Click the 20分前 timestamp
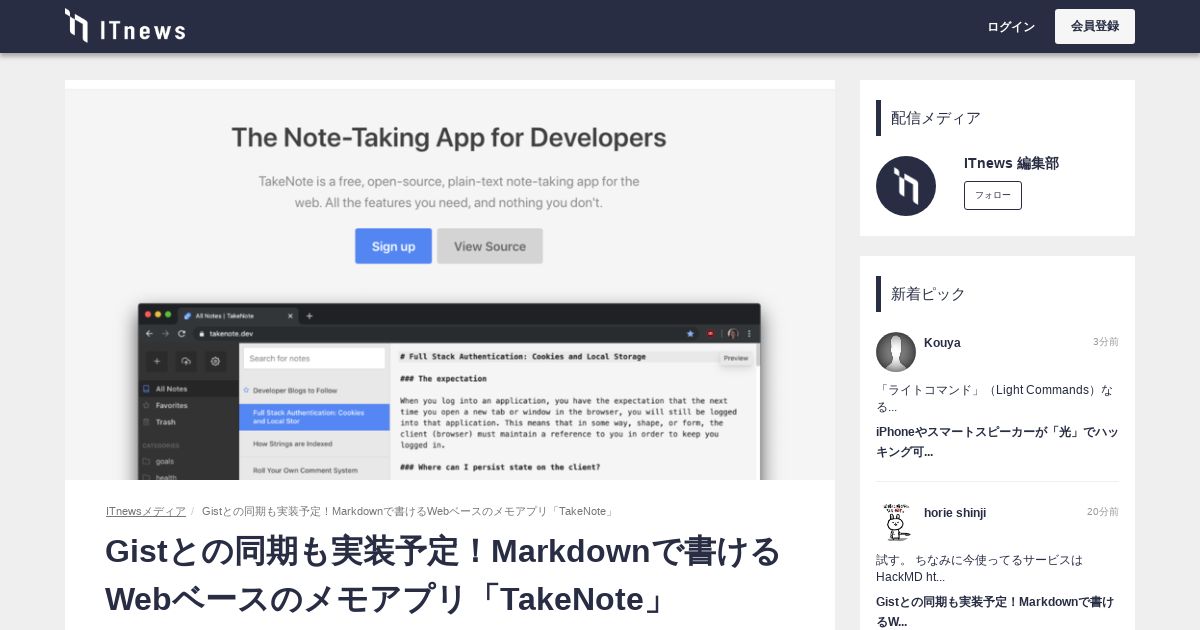Screen dimensions: 1200x630 (1103, 512)
